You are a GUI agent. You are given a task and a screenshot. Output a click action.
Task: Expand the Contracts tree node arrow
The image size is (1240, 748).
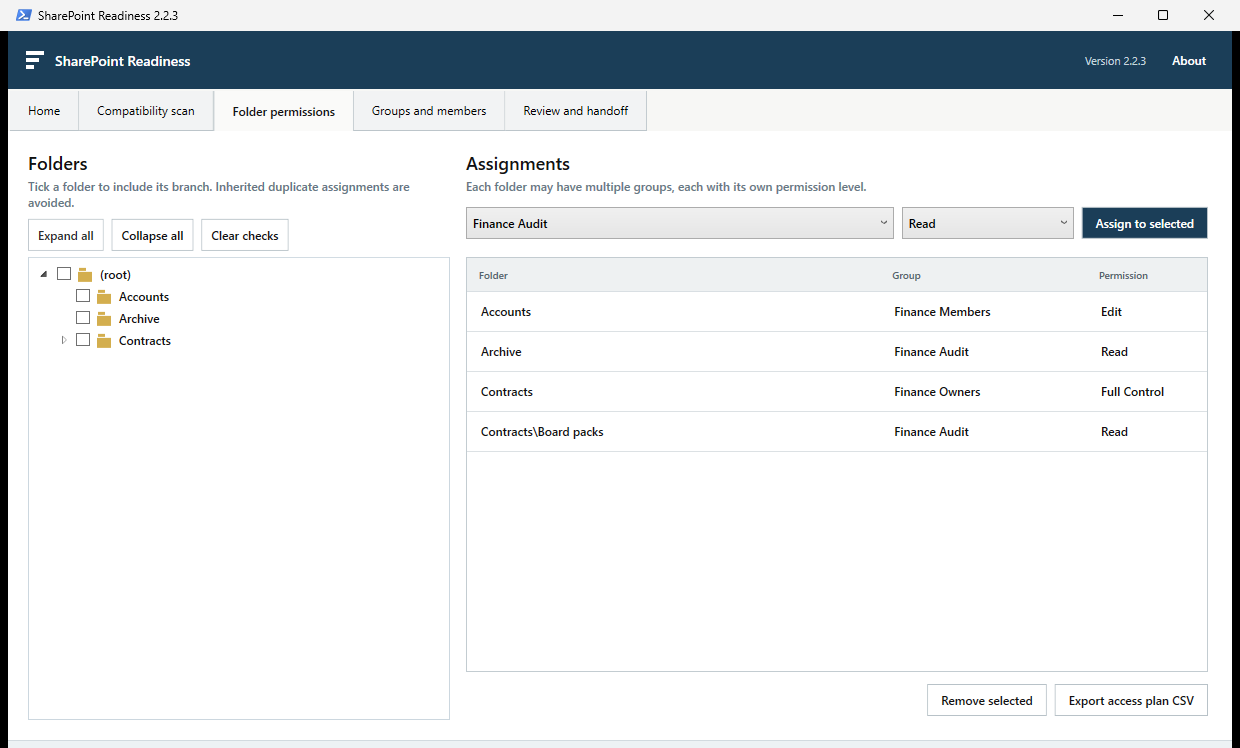click(x=64, y=340)
